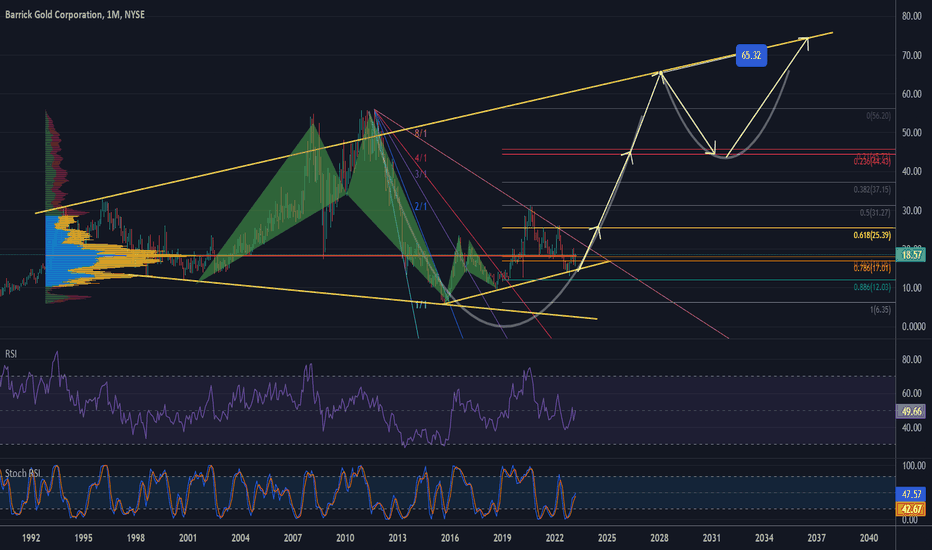Screen dimensions: 932x550
Task: Click 10.00 on the price axis
Action: click(912, 288)
